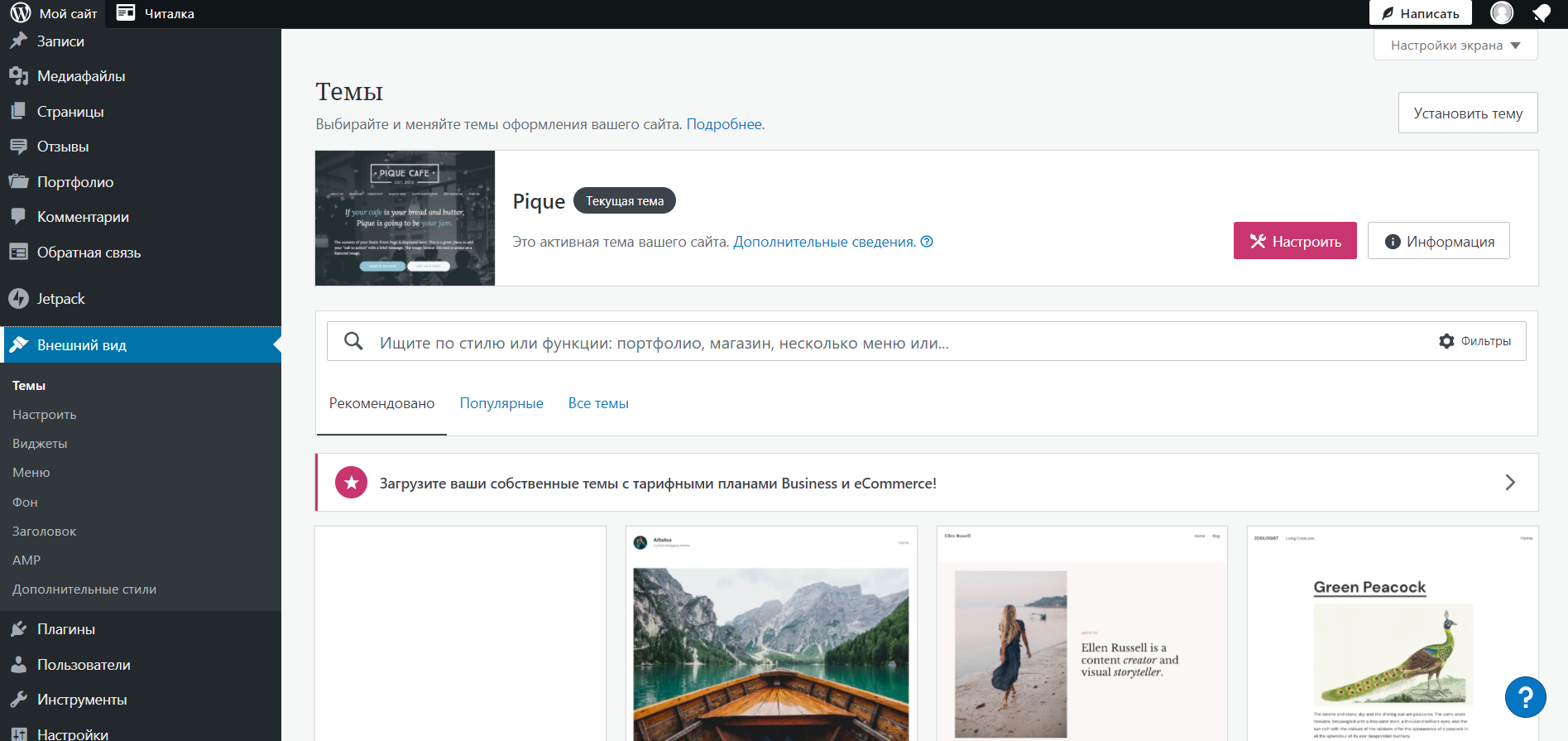Viewport: 1568px width, 741px height.
Task: Open the mountain lake boat theme thumbnail
Action: pyautogui.click(x=771, y=634)
